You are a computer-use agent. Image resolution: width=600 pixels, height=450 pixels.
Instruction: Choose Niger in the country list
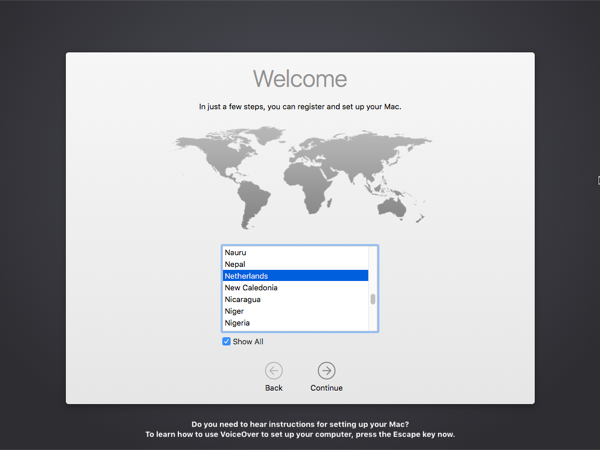[234, 312]
